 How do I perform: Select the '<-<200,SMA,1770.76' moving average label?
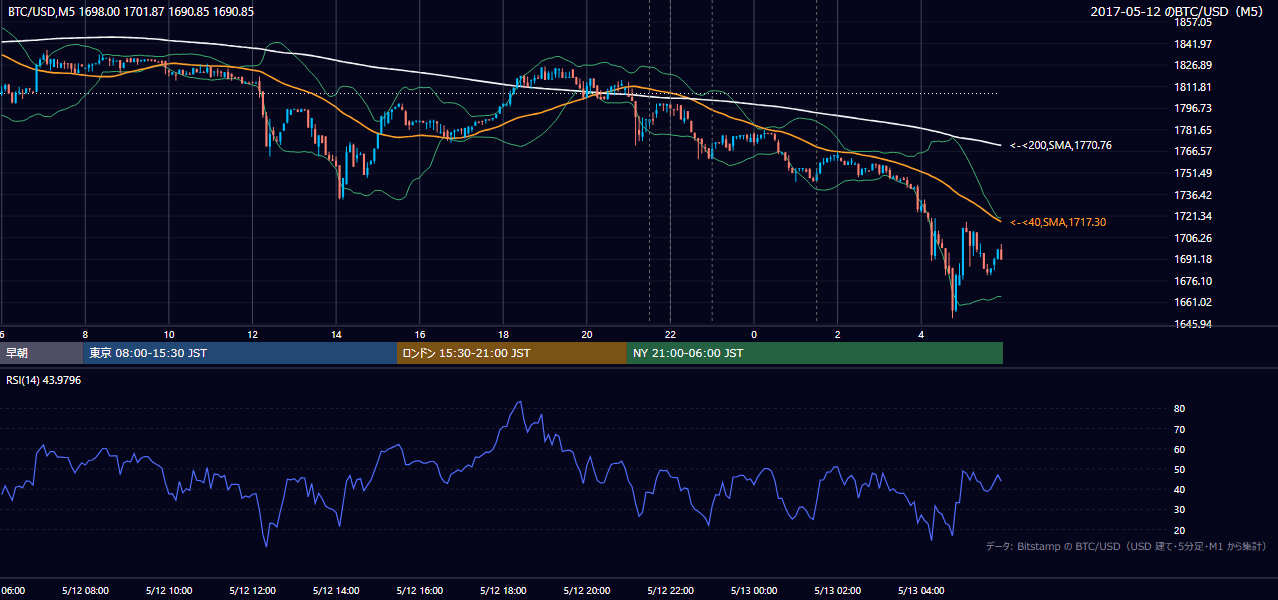click(1060, 145)
